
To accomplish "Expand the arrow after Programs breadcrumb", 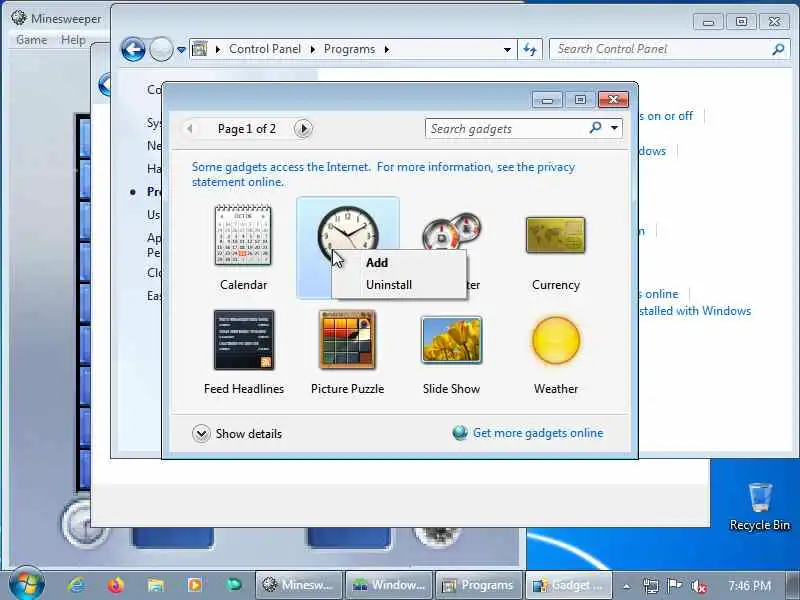I will (x=387, y=49).
